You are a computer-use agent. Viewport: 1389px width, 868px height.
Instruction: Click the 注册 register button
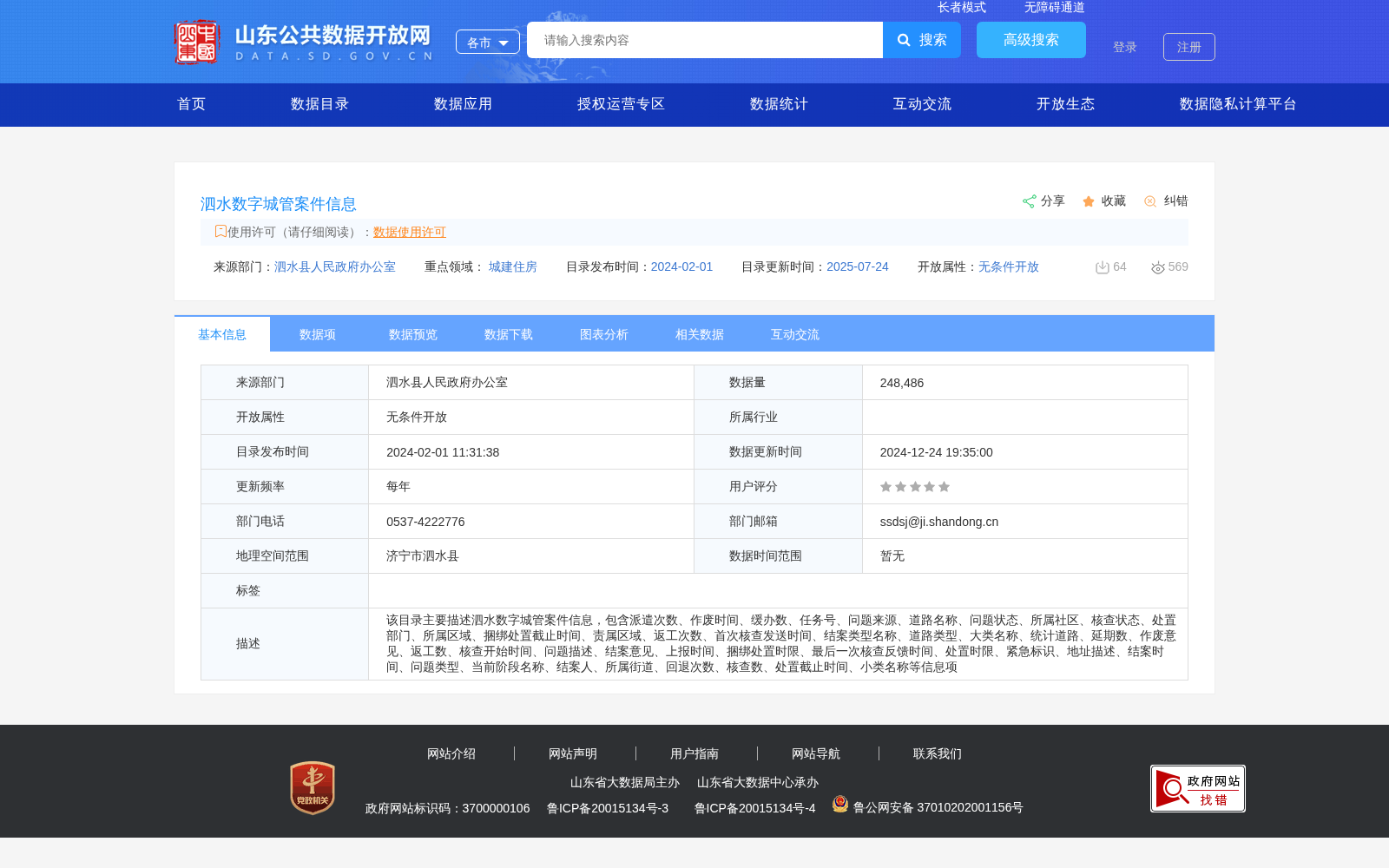1189,47
